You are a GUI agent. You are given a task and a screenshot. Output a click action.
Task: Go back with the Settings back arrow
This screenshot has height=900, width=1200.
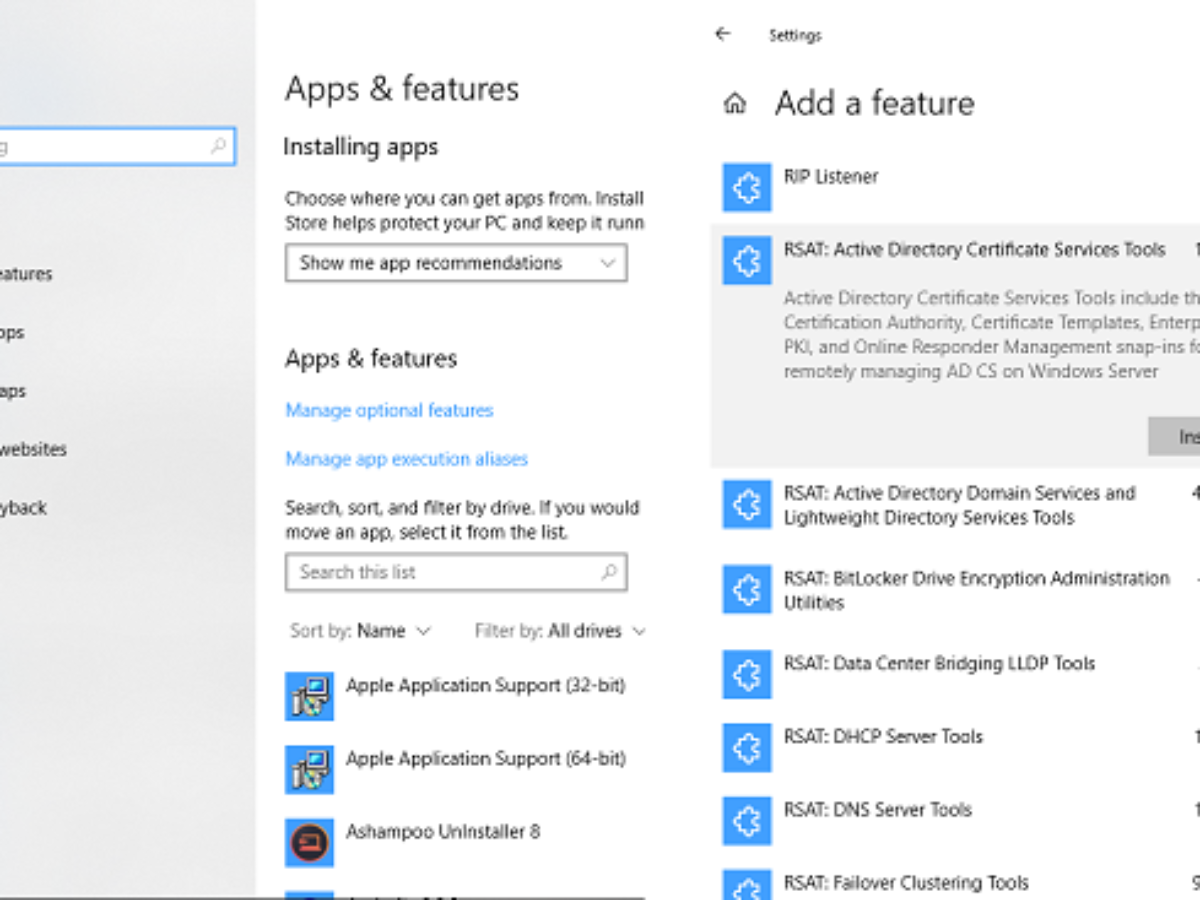[x=723, y=34]
